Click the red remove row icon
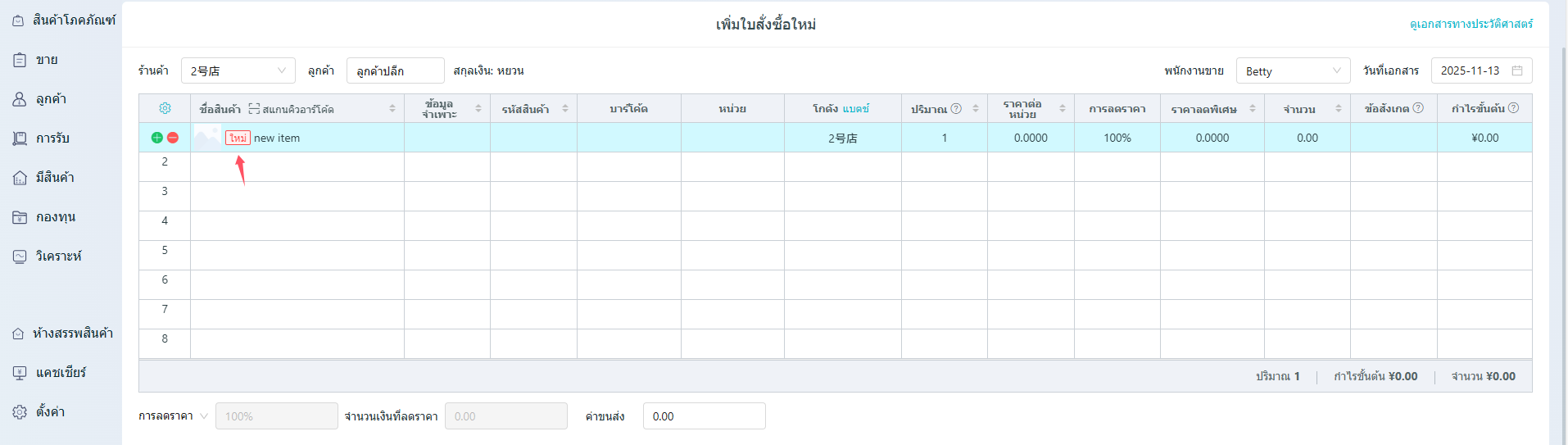The image size is (1568, 445). [x=173, y=138]
